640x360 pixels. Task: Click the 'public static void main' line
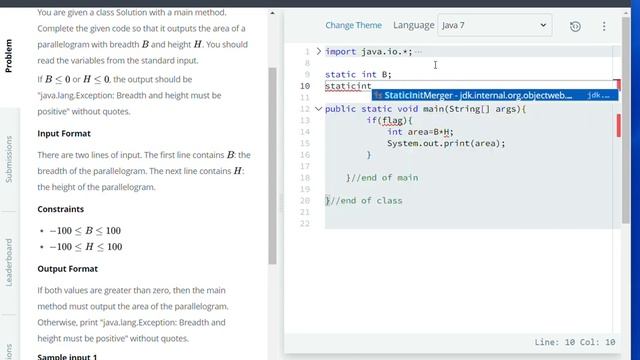pyautogui.click(x=426, y=109)
